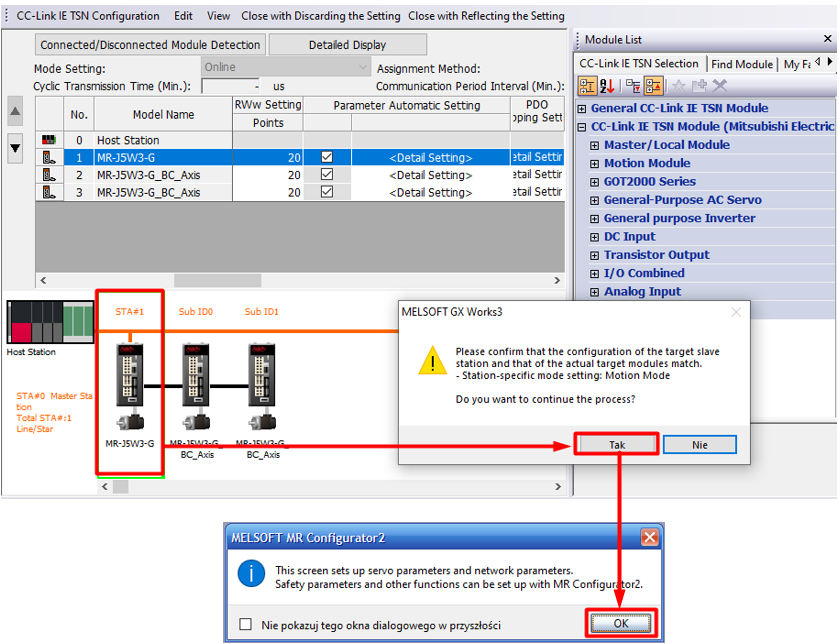The height and width of the screenshot is (644, 839).
Task: Close the Module List panel
Action: pyautogui.click(x=828, y=39)
